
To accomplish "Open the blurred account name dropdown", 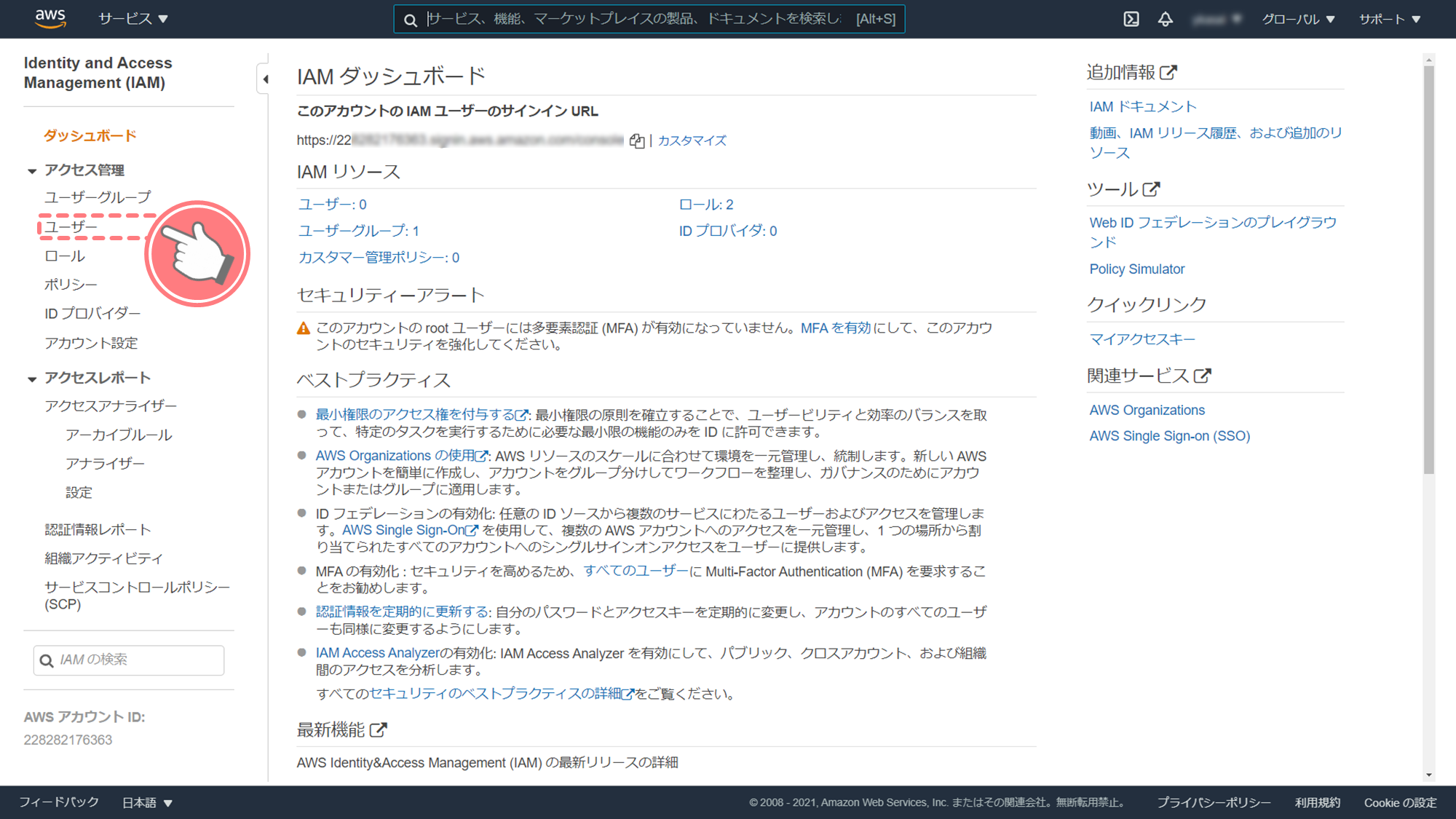I will tap(1217, 19).
